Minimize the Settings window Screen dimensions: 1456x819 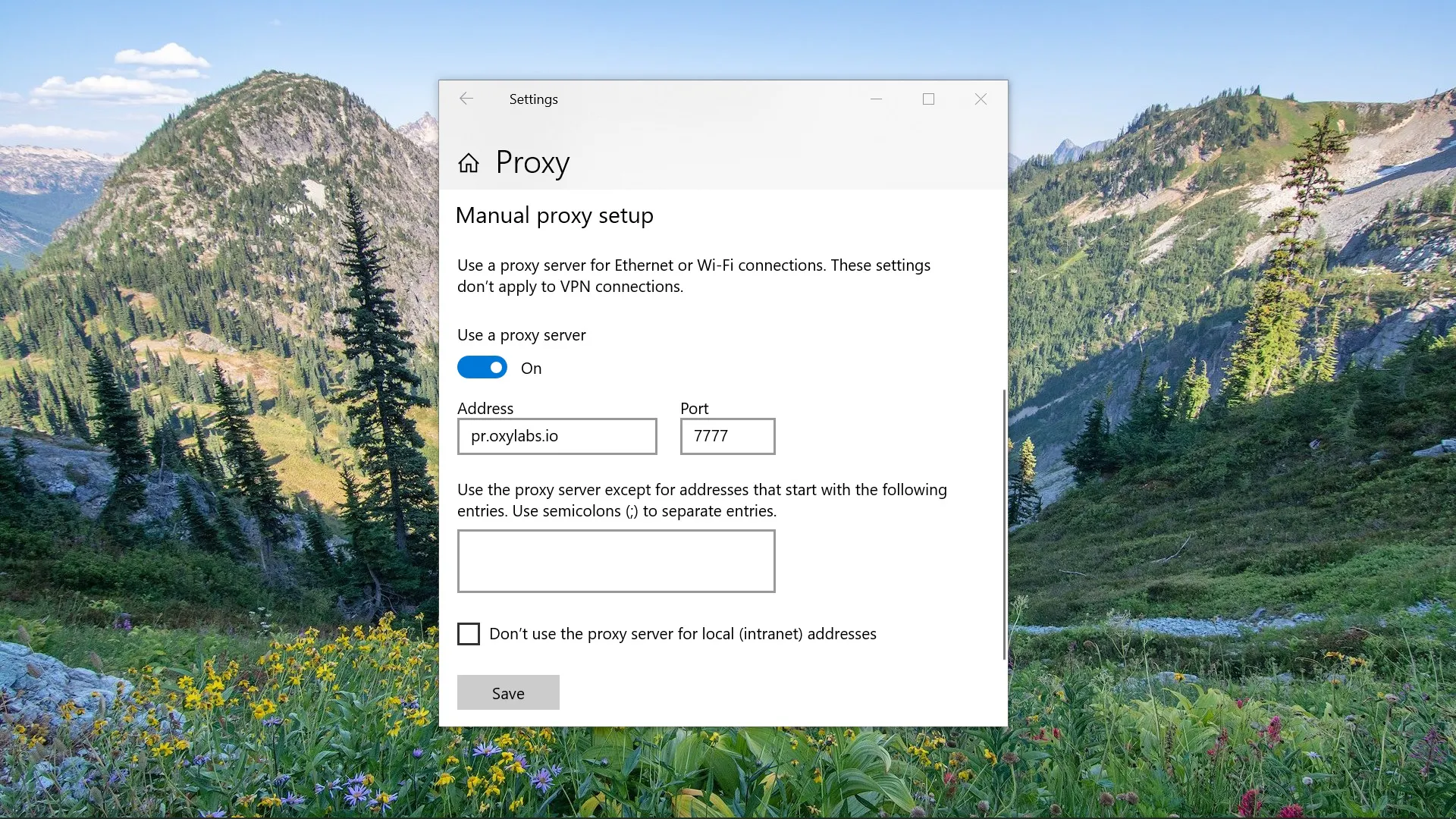coord(877,99)
